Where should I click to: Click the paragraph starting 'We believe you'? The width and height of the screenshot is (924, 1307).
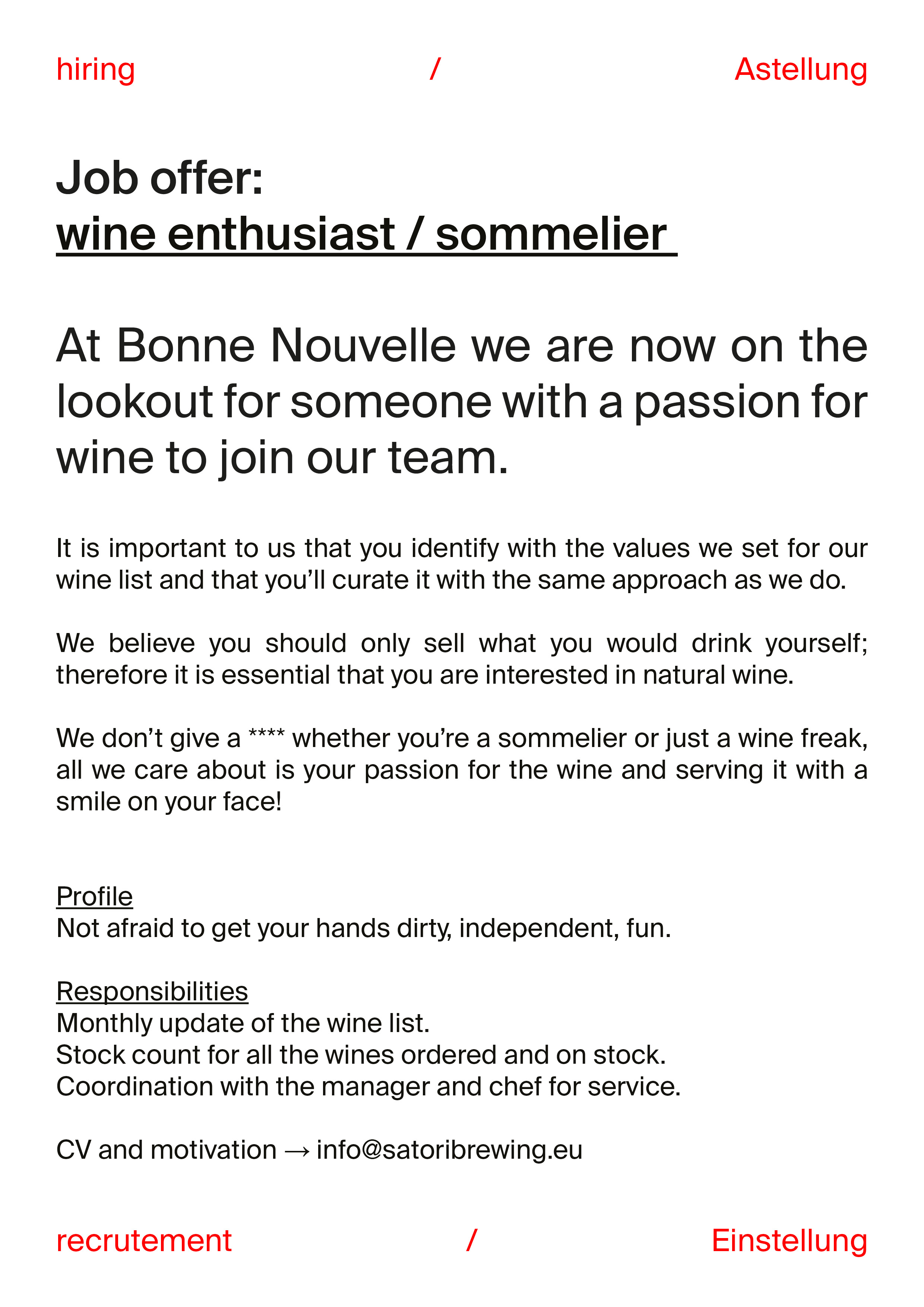462,659
